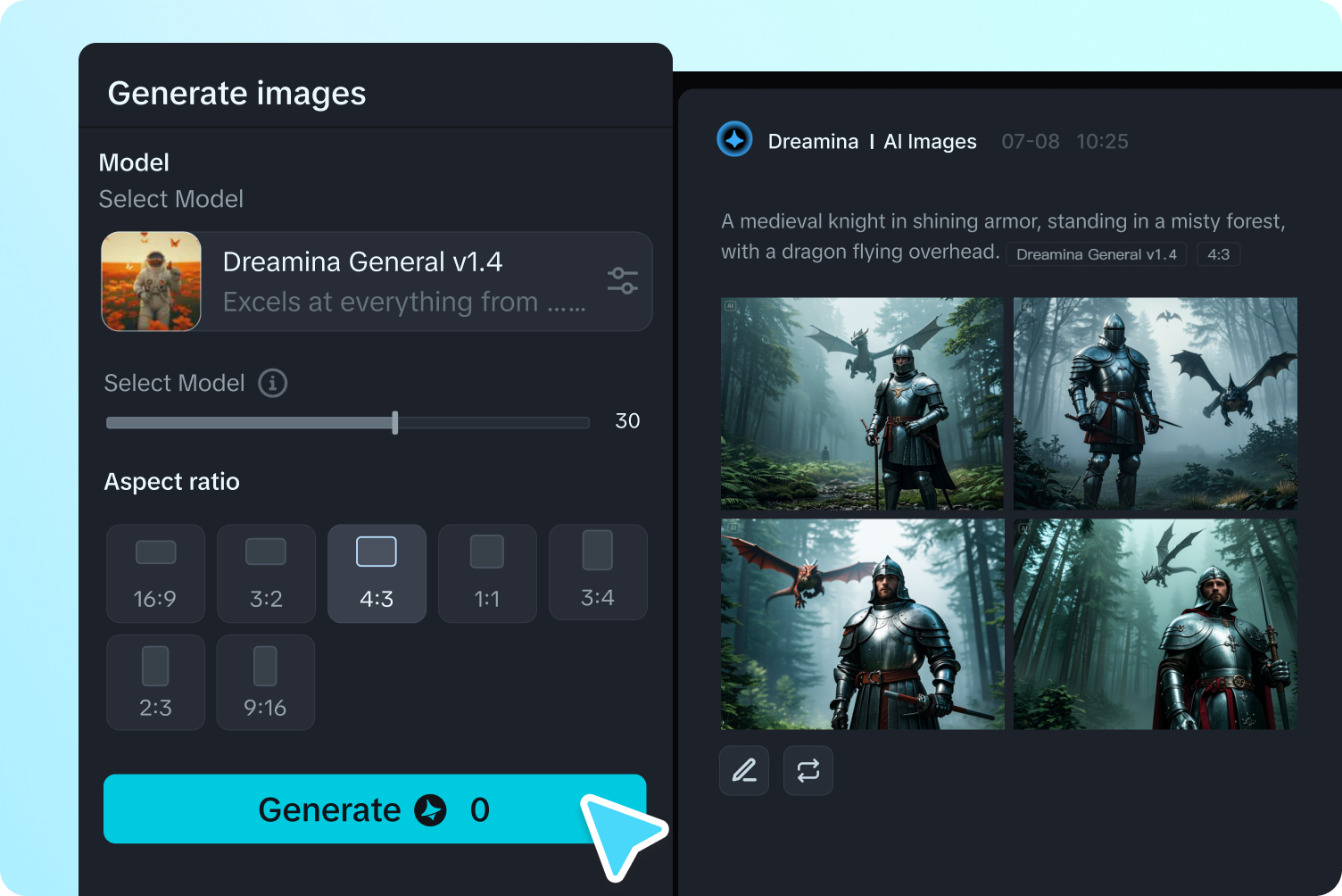Open the model settings sliders icon
Image resolution: width=1342 pixels, height=896 pixels.
[x=622, y=281]
